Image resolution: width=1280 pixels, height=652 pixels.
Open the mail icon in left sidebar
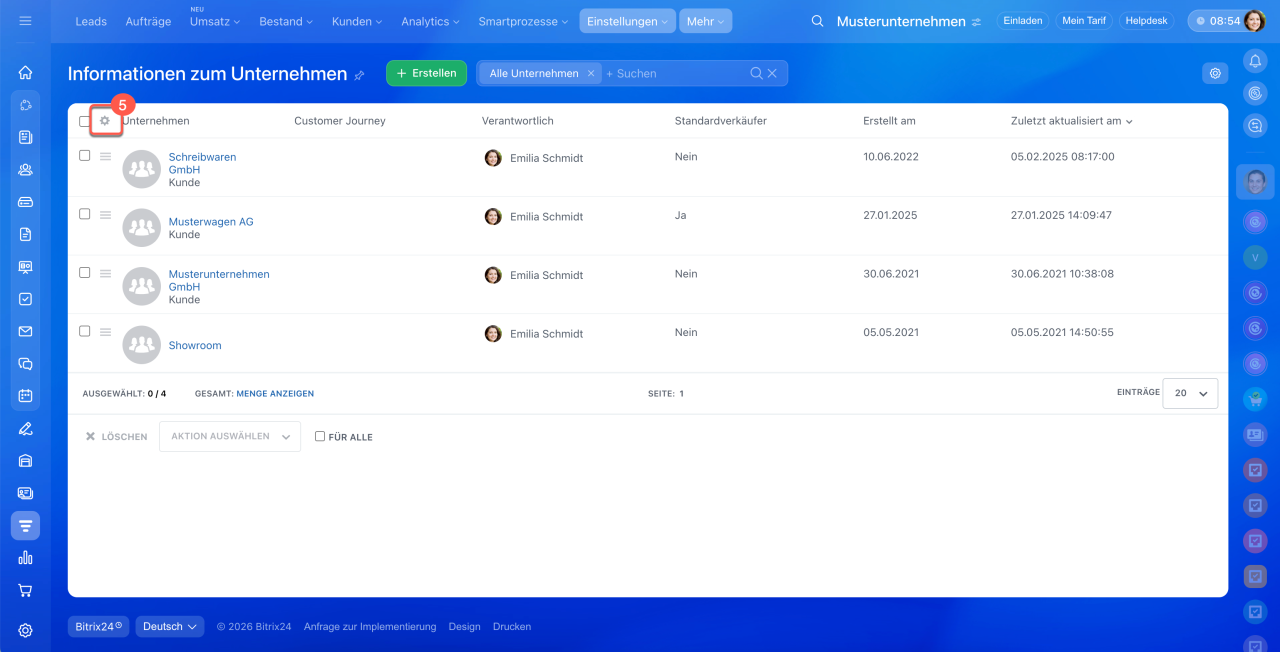pos(26,331)
